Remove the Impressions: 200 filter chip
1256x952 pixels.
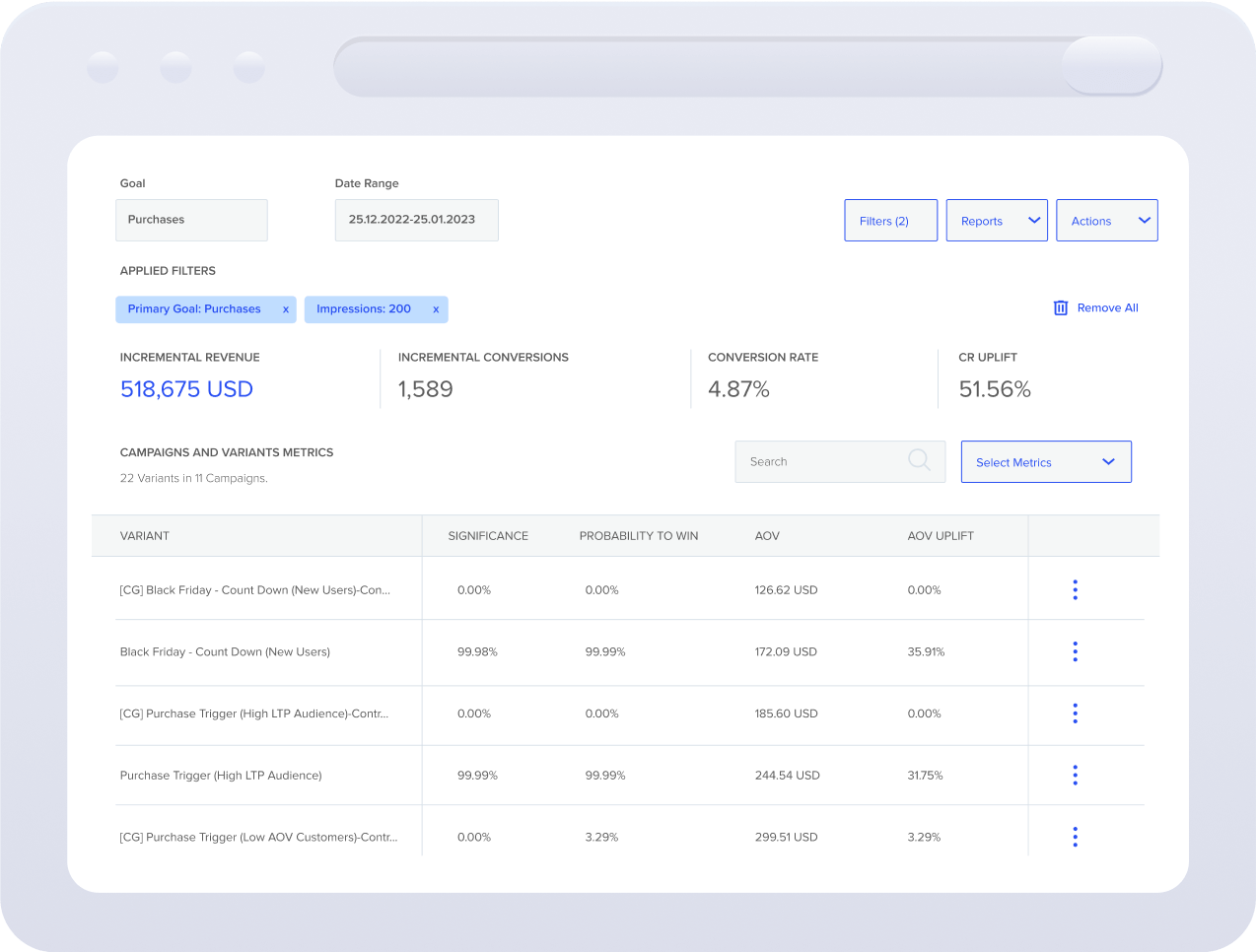click(x=436, y=309)
